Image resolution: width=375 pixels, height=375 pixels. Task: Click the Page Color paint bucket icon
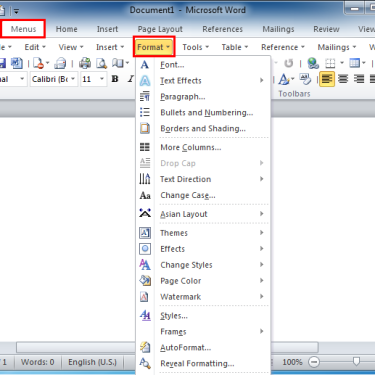click(x=145, y=281)
